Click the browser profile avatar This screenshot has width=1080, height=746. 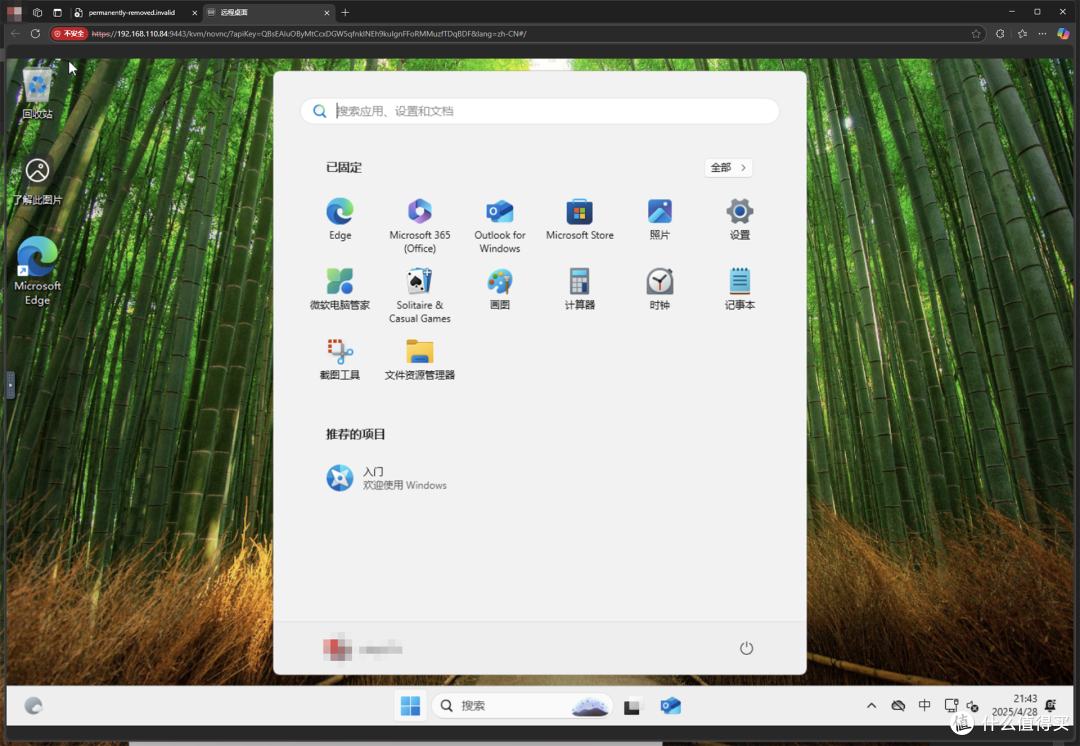(14, 12)
